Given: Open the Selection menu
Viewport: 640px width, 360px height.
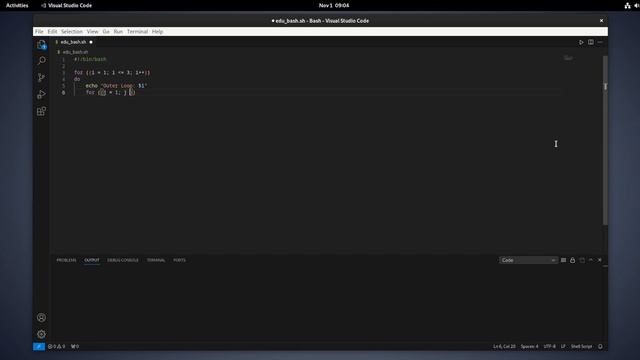Looking at the screenshot, I should coord(72,31).
